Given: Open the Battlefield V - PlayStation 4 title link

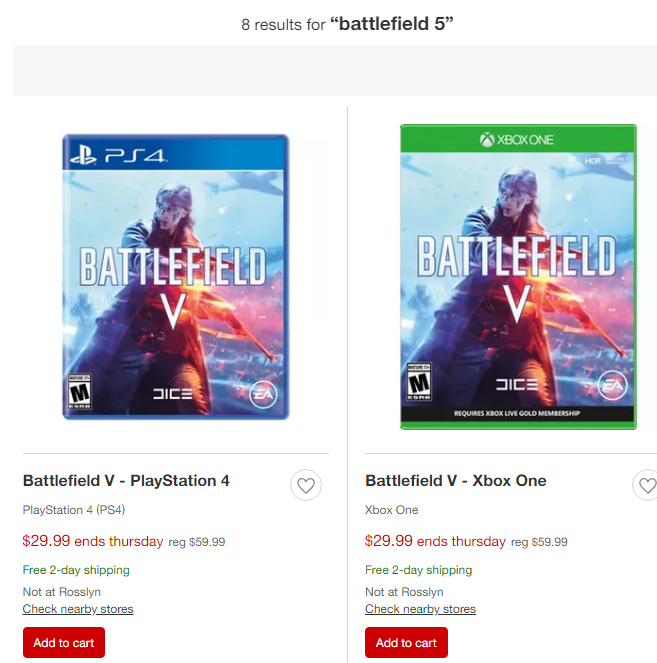Looking at the screenshot, I should click(126, 481).
